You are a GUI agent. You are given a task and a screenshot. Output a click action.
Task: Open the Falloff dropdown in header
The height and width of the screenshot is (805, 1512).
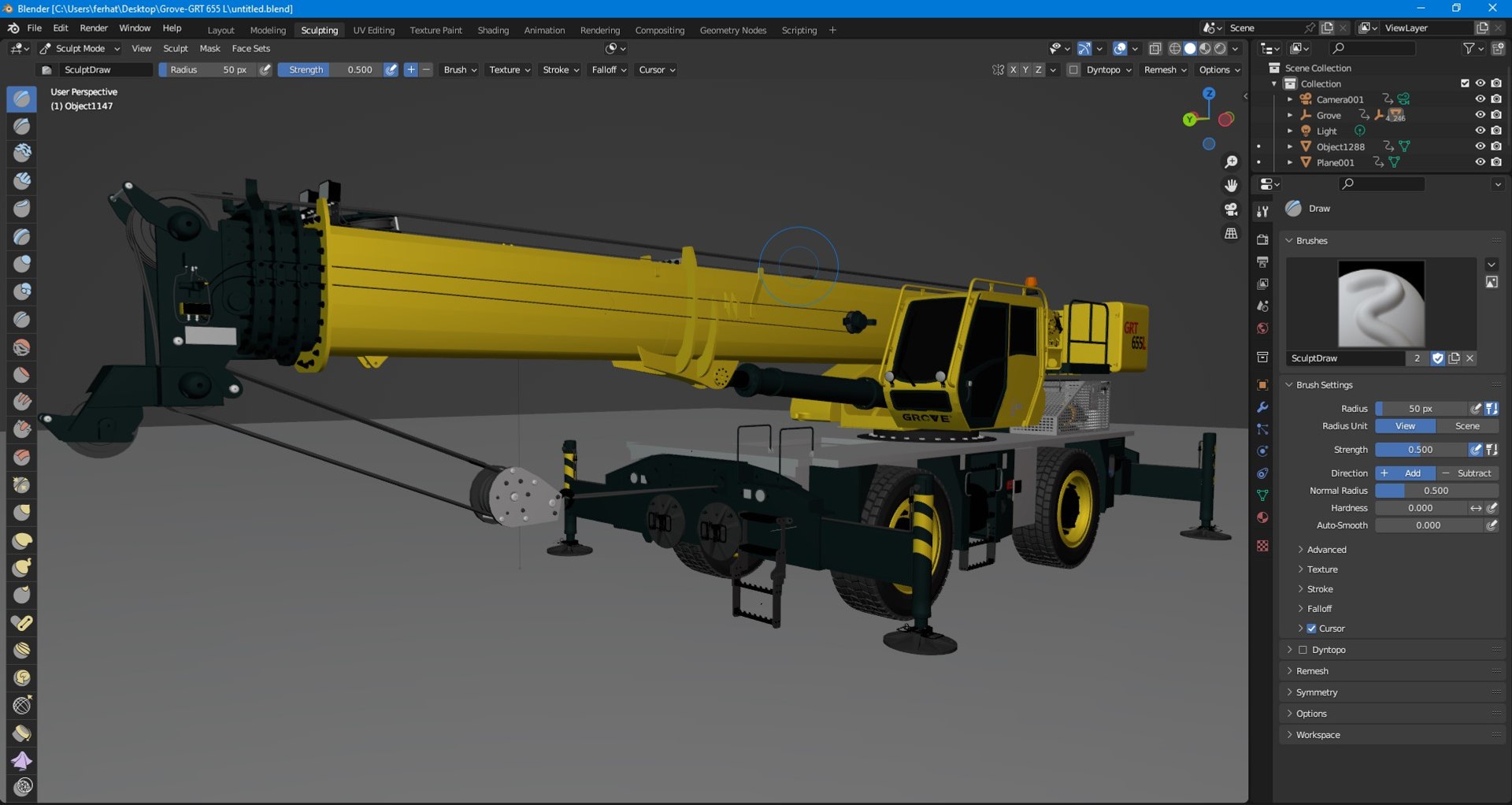pyautogui.click(x=609, y=70)
